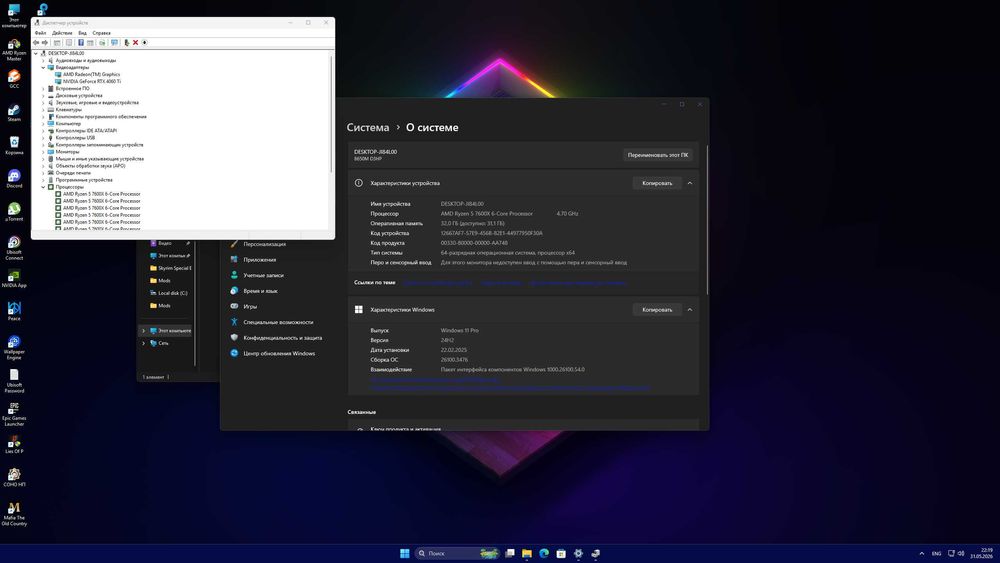1000x563 pixels.
Task: Expand the Клавиатуры node
Action: 43,110
